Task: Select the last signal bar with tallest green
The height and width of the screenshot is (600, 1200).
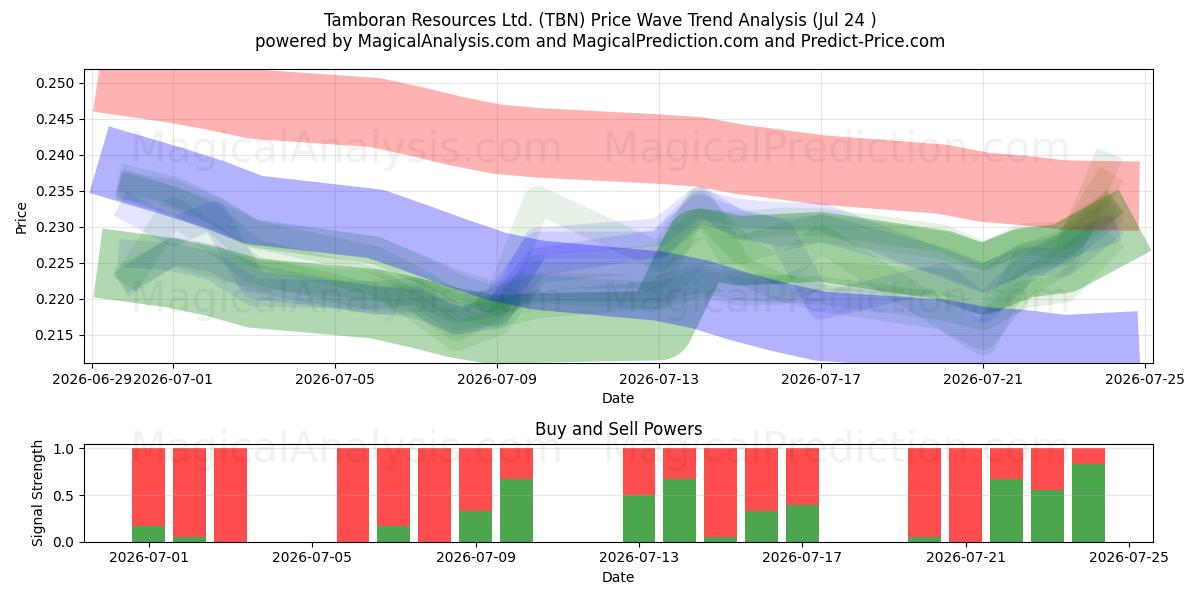Action: pyautogui.click(x=1088, y=495)
